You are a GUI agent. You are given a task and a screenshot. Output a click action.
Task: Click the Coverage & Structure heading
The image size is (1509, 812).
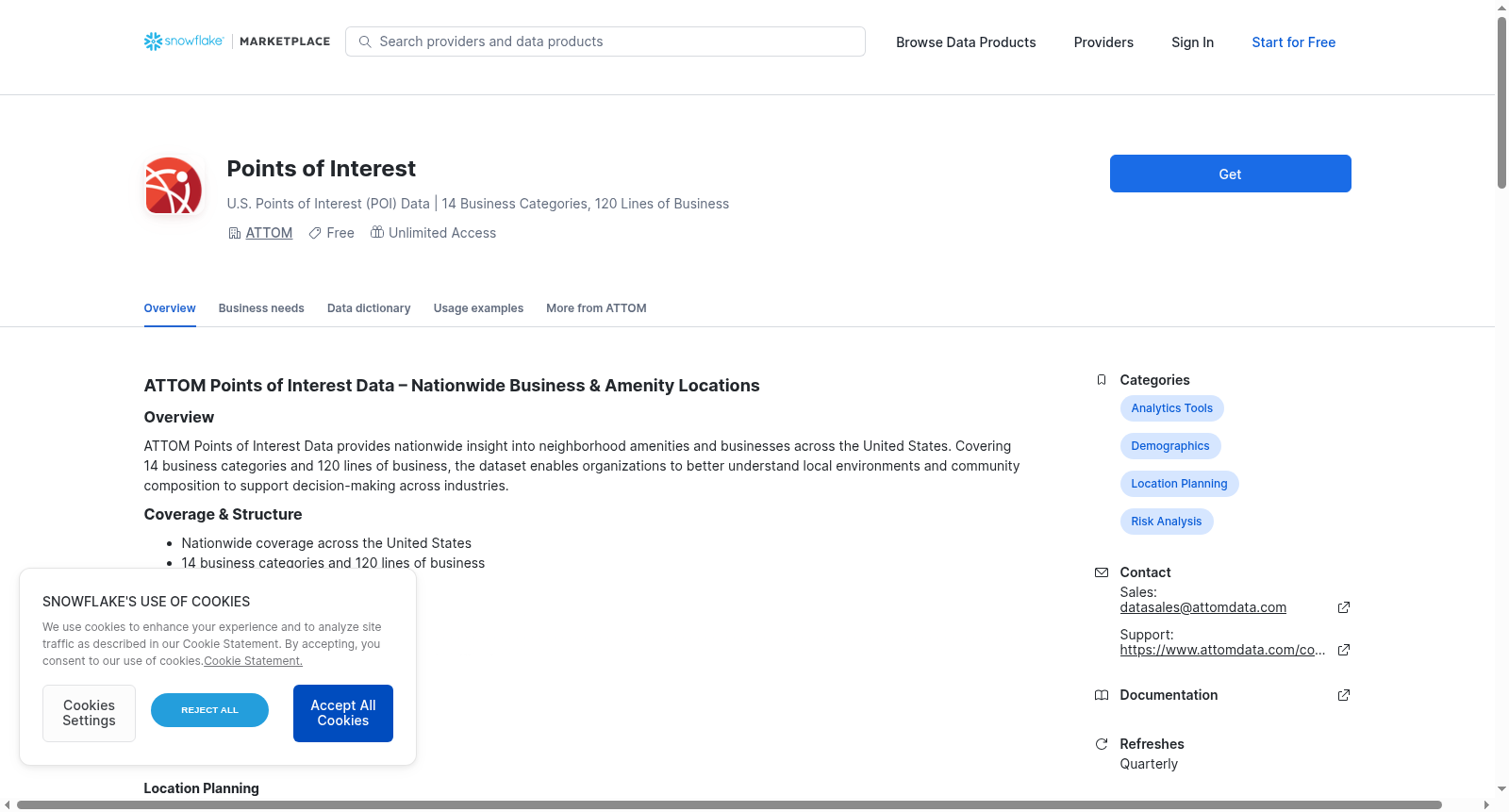[223, 514]
